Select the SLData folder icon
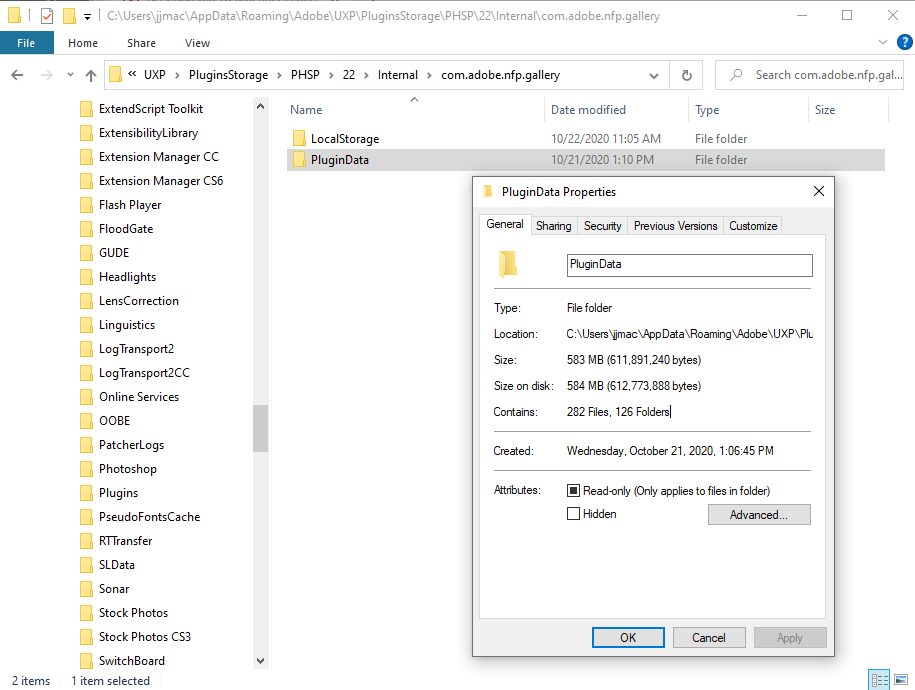 point(86,565)
